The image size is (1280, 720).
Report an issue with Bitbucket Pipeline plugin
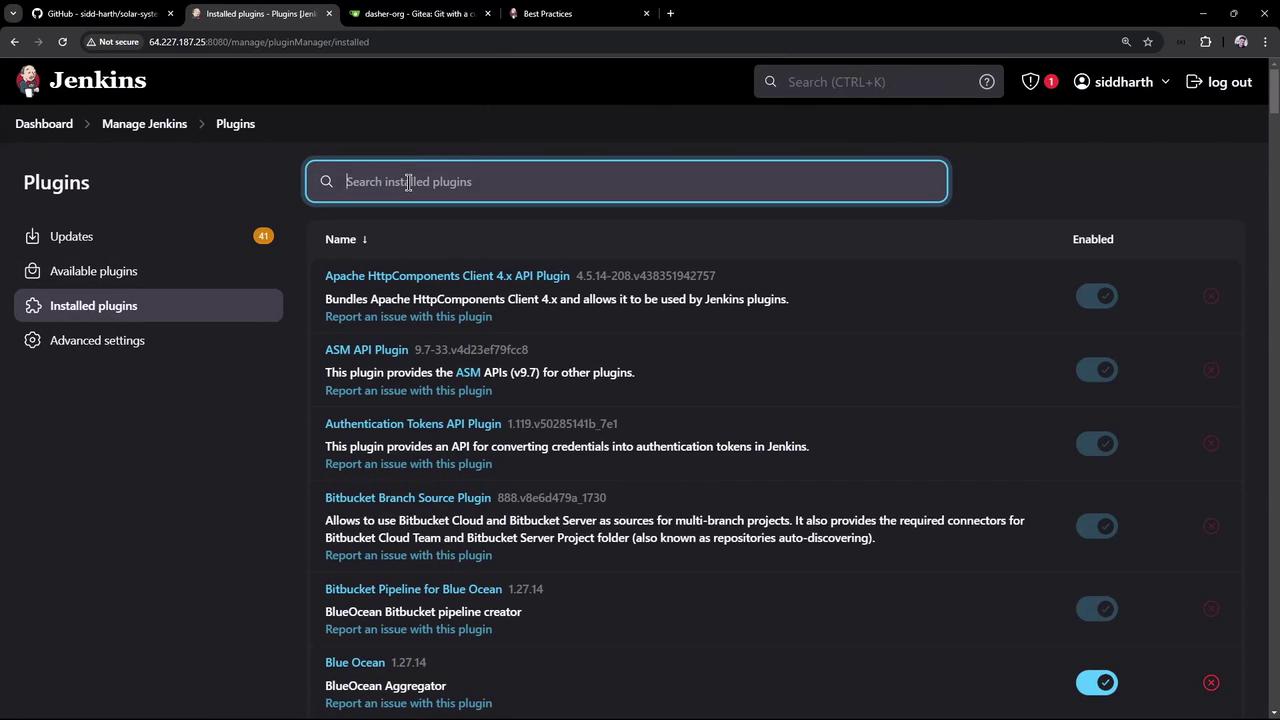pyautogui.click(x=408, y=629)
